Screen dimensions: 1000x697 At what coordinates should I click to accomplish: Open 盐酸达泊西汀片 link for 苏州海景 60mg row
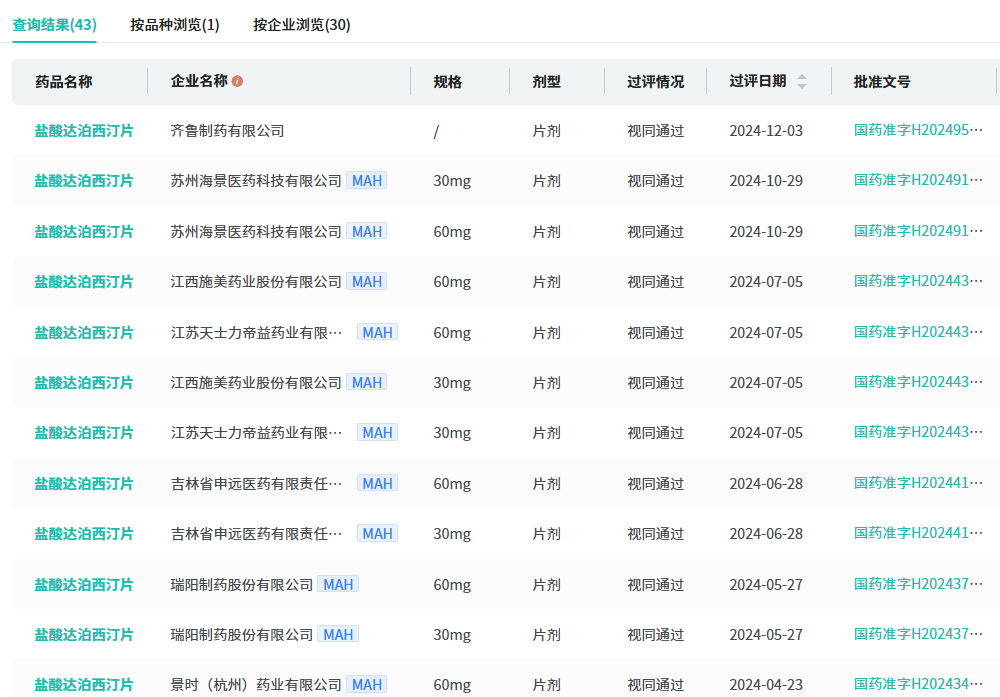[x=84, y=231]
